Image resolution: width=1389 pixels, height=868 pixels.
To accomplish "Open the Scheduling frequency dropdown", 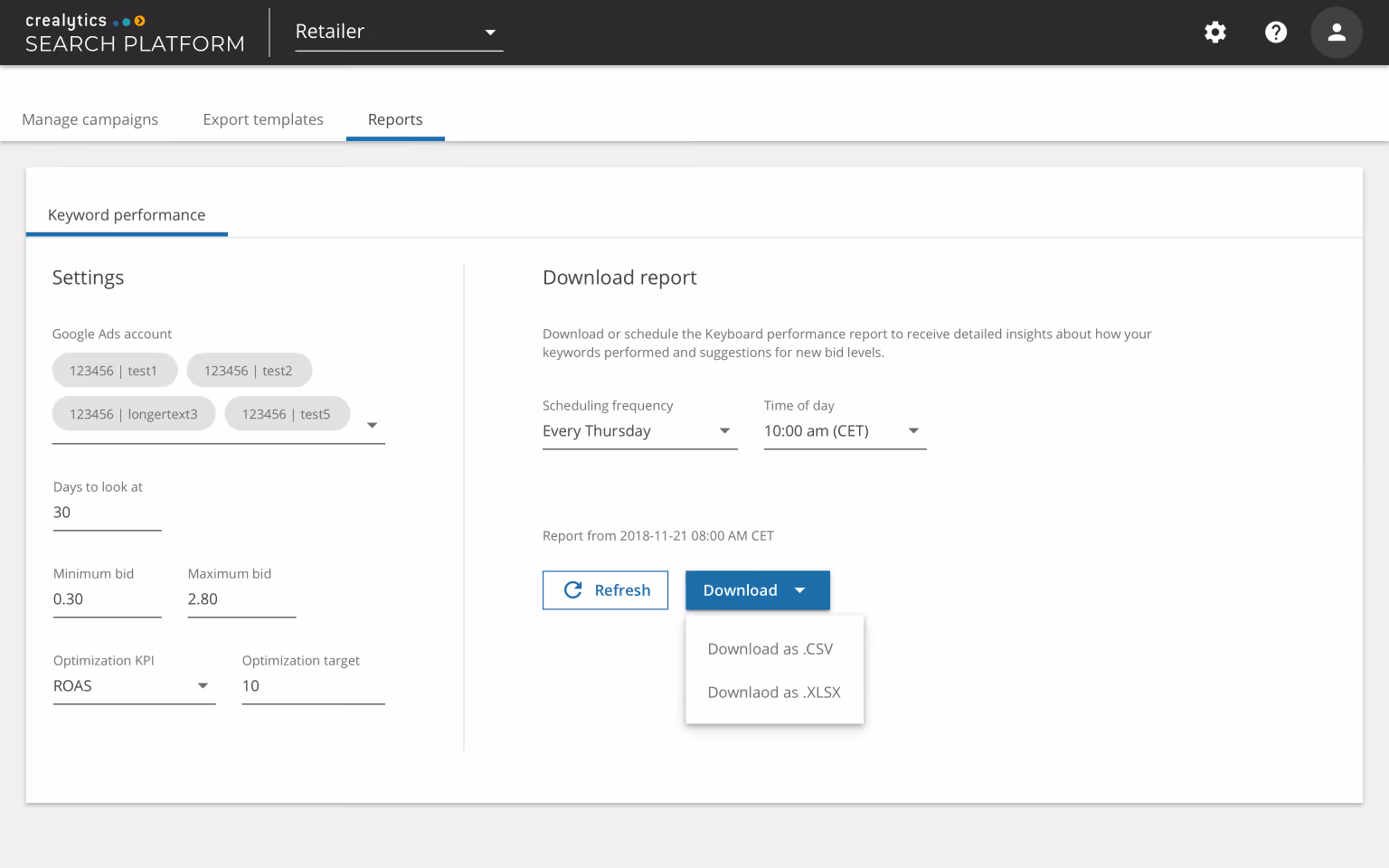I will pyautogui.click(x=639, y=431).
